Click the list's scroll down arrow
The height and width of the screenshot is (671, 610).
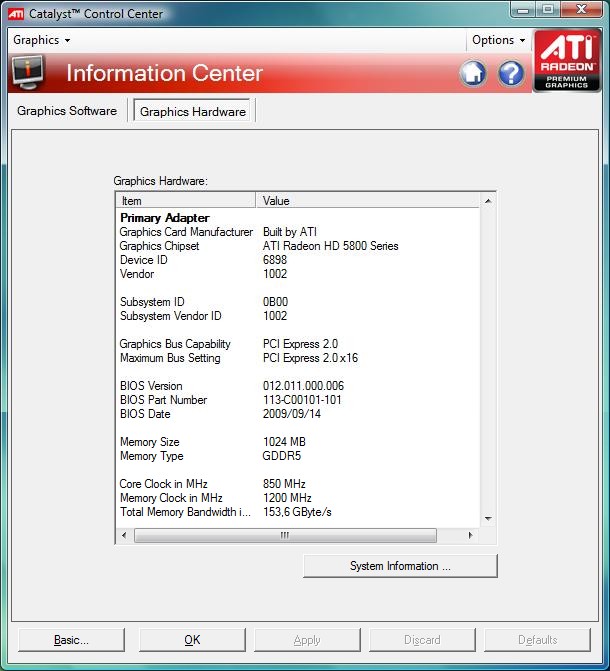pyautogui.click(x=488, y=519)
